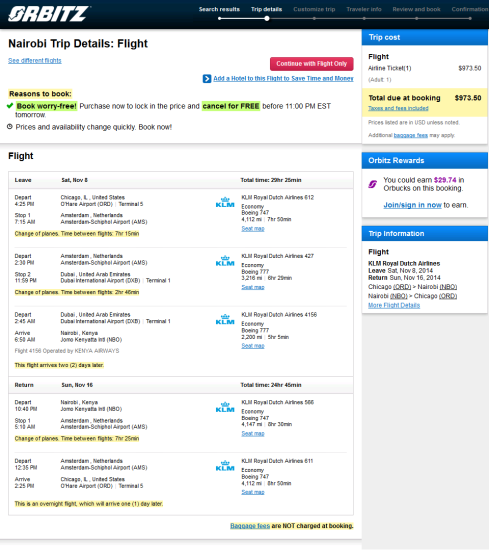Click the Orbucks rewards swirl icon

click(x=373, y=184)
